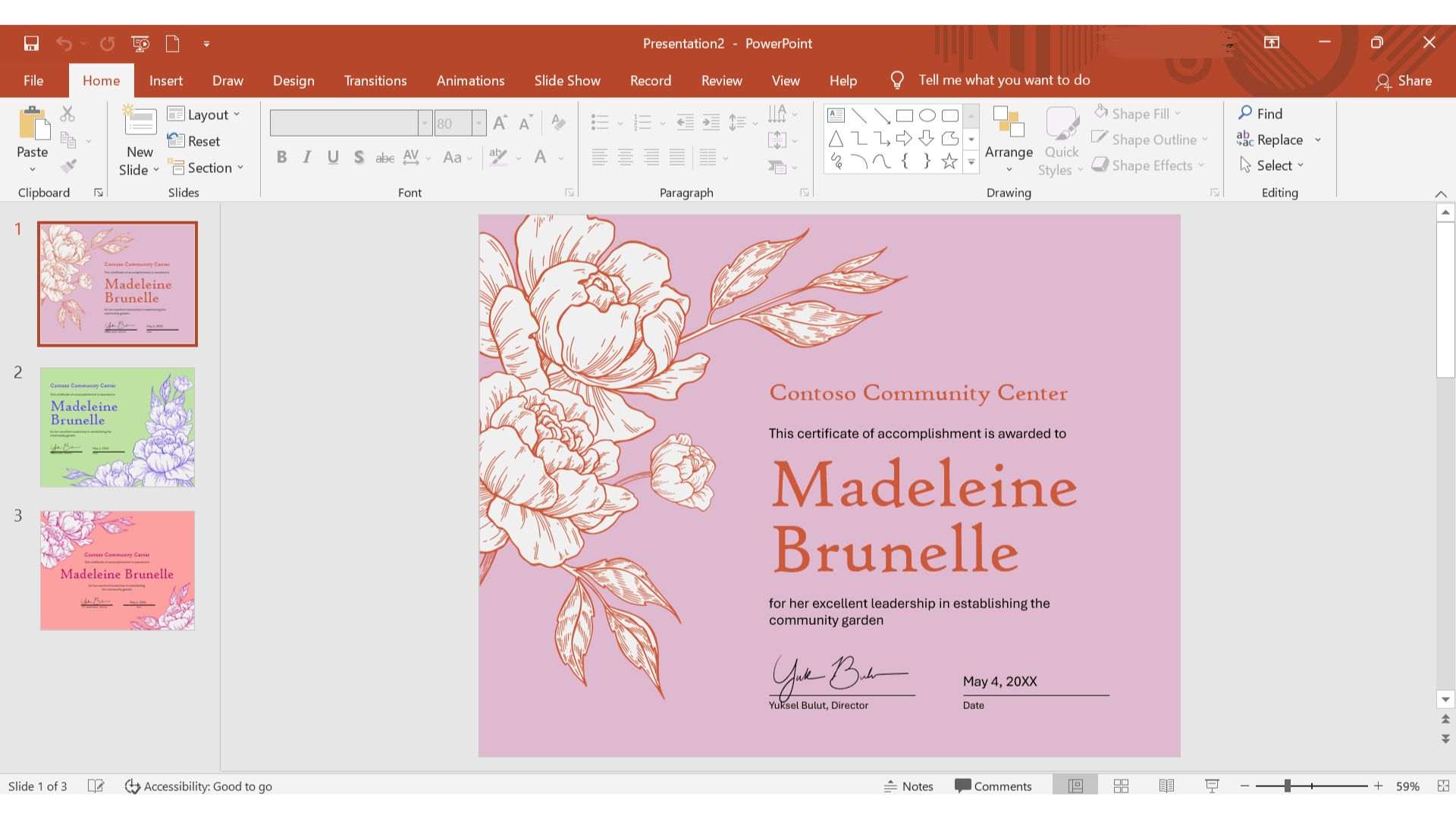Open the Transitions tab in ribbon
This screenshot has height=819, width=1456.
tap(375, 80)
